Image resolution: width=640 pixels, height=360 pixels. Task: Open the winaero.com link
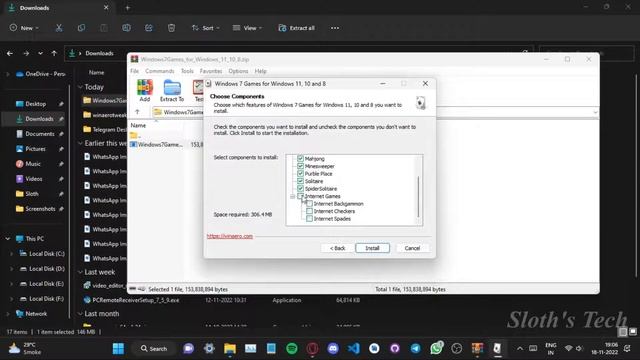pos(230,236)
